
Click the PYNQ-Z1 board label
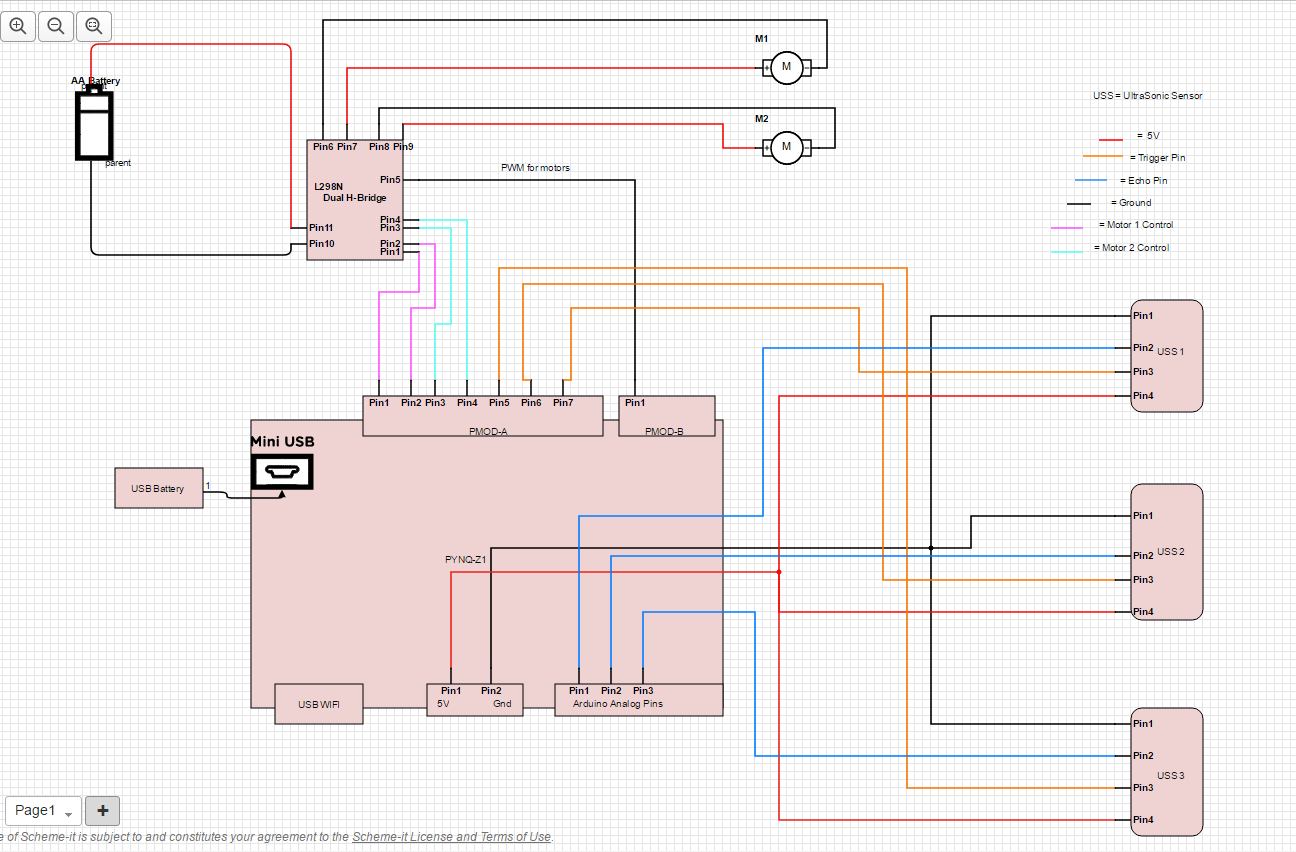pos(465,559)
